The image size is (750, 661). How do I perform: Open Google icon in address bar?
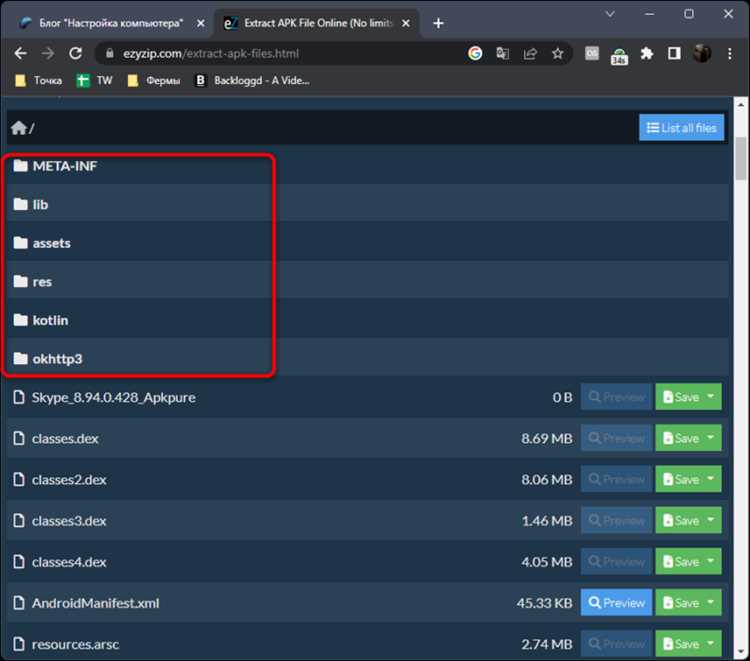[x=475, y=53]
